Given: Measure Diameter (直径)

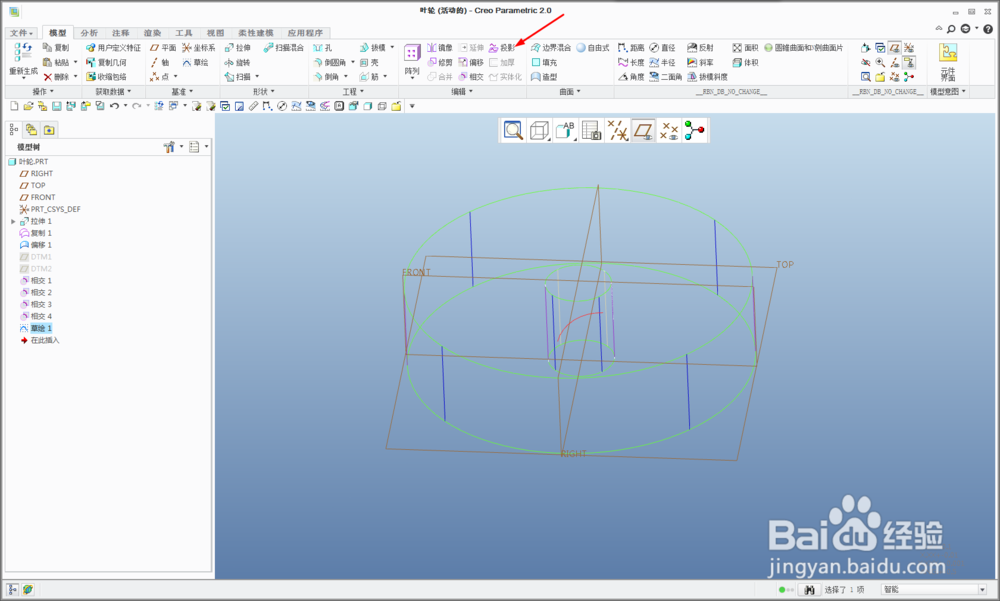Looking at the screenshot, I should 663,48.
